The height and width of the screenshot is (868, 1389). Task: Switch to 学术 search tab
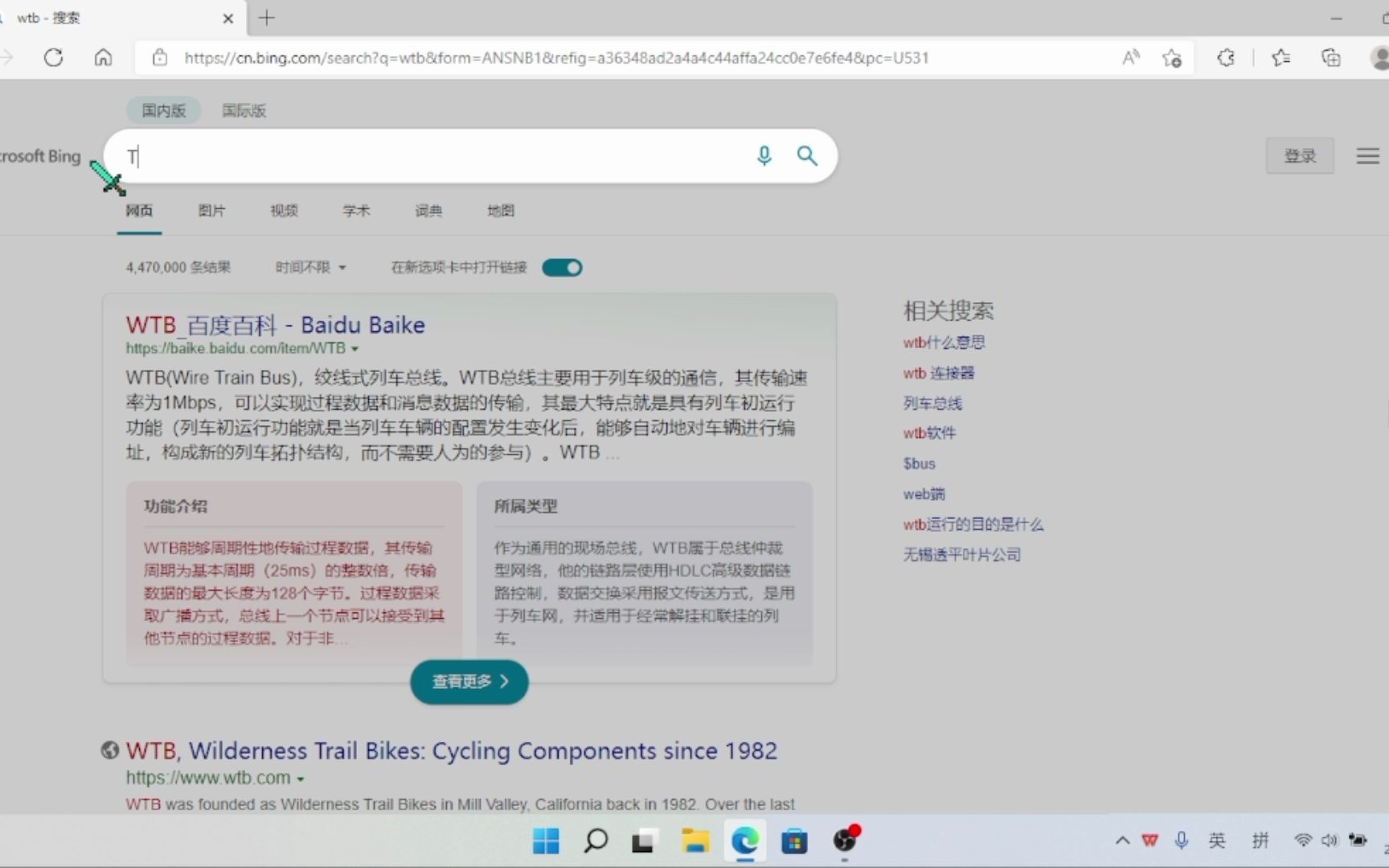[x=356, y=211]
